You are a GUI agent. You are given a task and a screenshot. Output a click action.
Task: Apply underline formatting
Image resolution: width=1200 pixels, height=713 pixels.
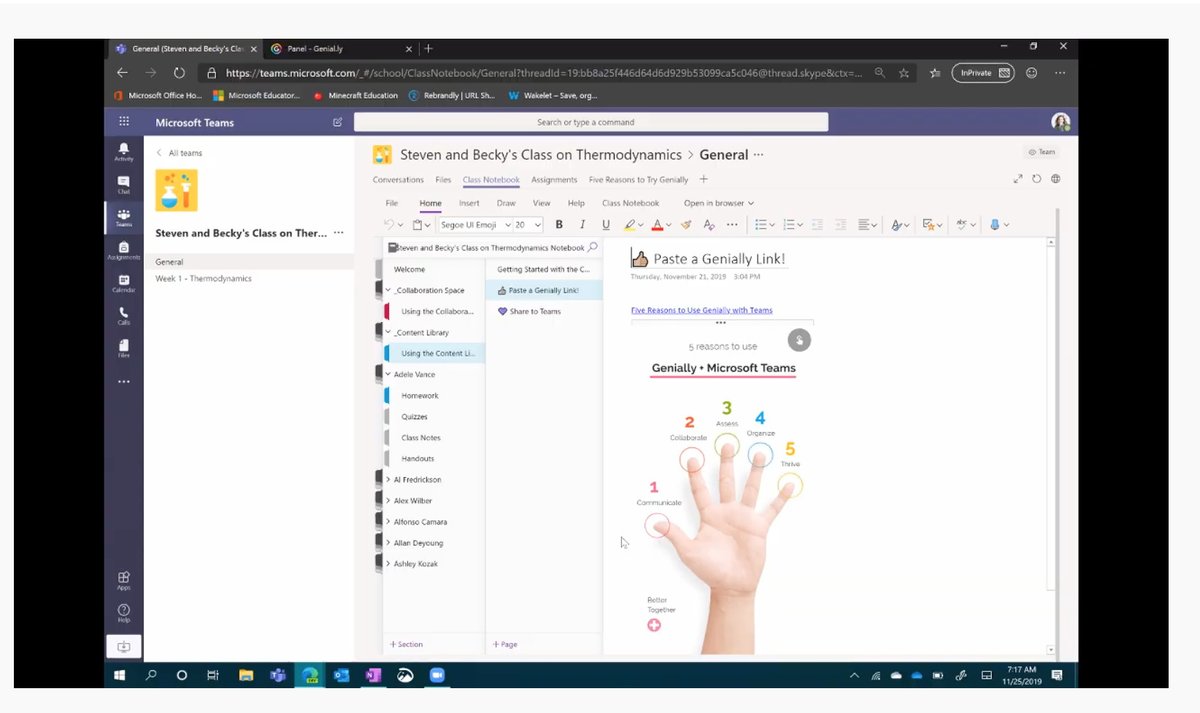point(605,225)
